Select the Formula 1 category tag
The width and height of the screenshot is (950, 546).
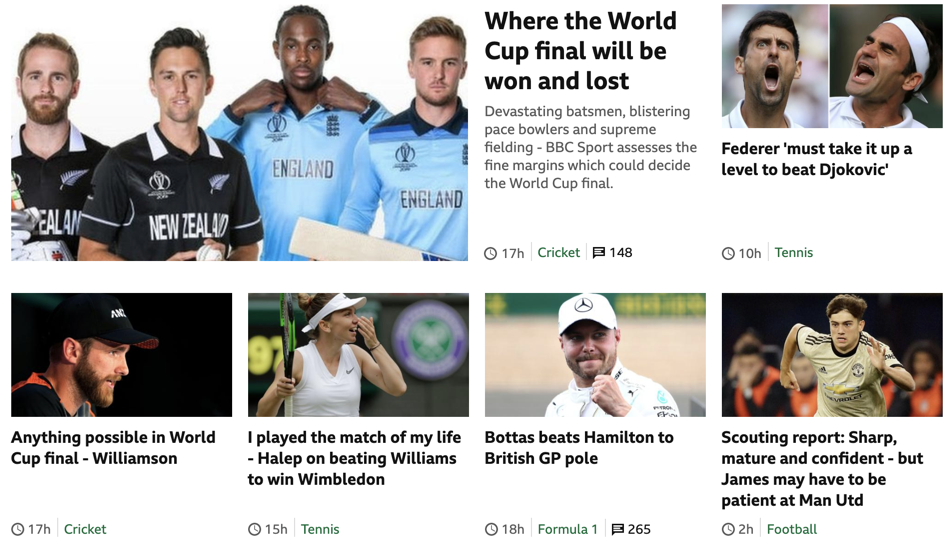pos(568,530)
